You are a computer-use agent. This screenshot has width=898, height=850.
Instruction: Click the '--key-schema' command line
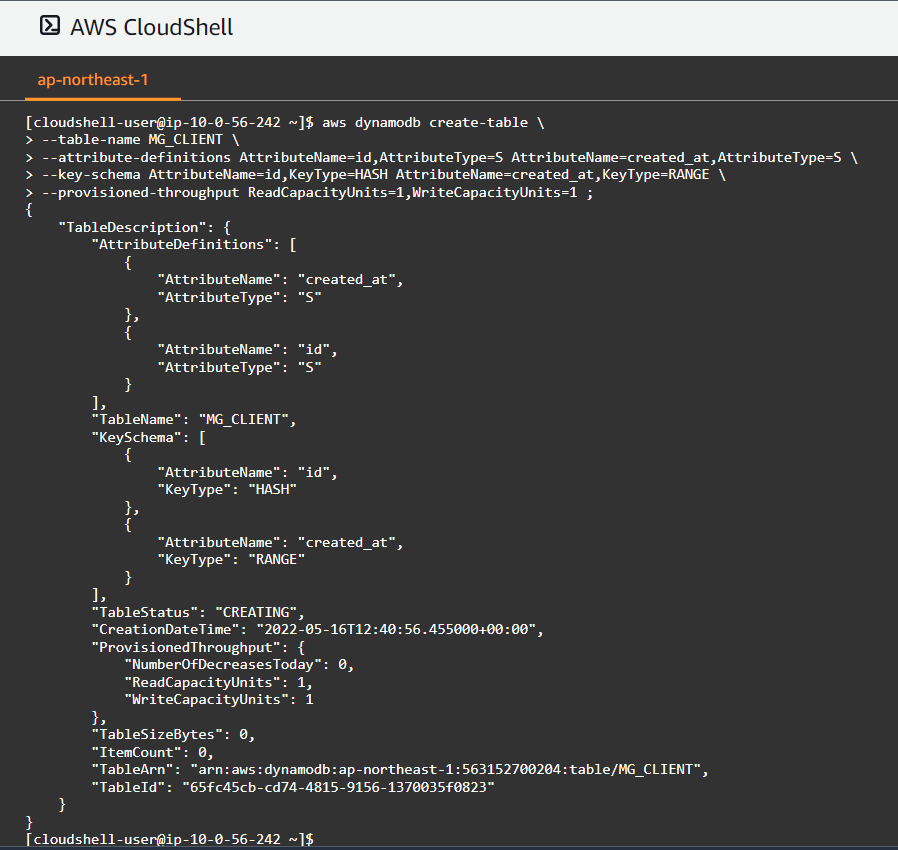click(376, 175)
